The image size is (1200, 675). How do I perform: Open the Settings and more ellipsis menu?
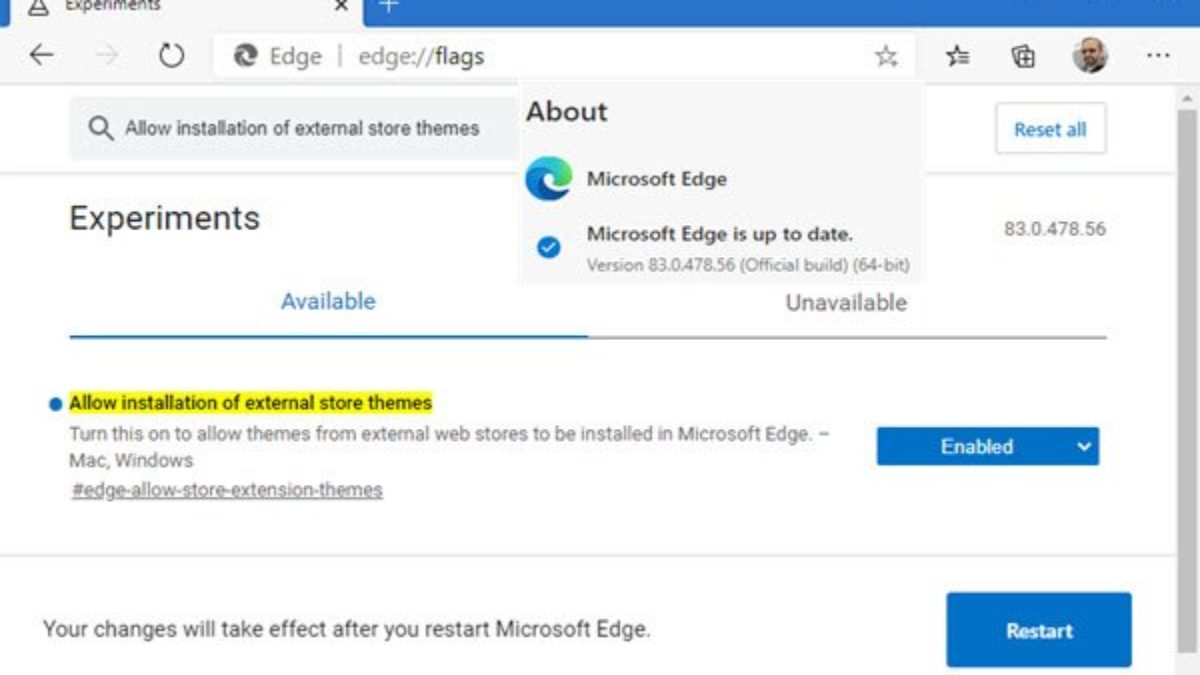click(x=1158, y=56)
